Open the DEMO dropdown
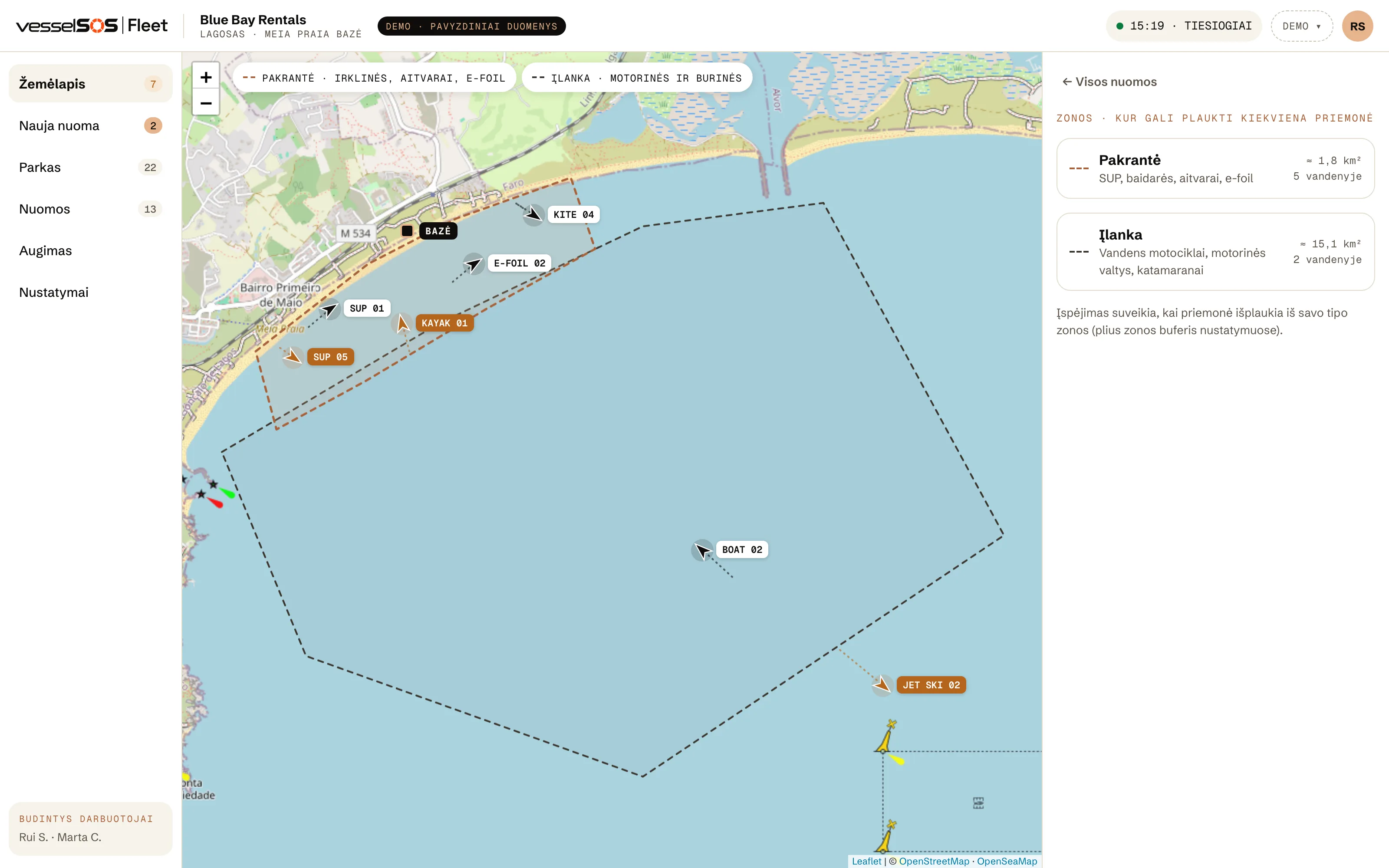Viewport: 1389px width, 868px height. pos(1301,26)
